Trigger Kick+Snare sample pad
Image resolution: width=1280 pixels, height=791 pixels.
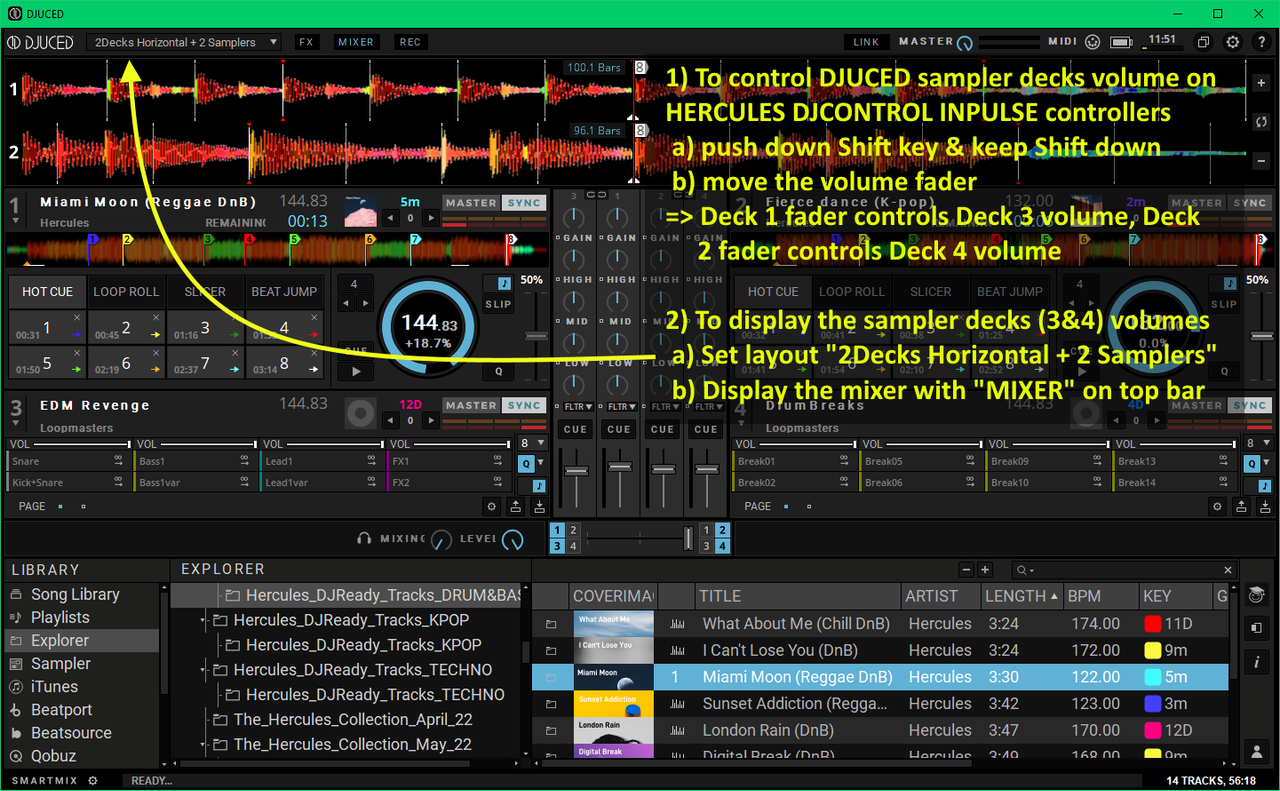click(x=68, y=483)
